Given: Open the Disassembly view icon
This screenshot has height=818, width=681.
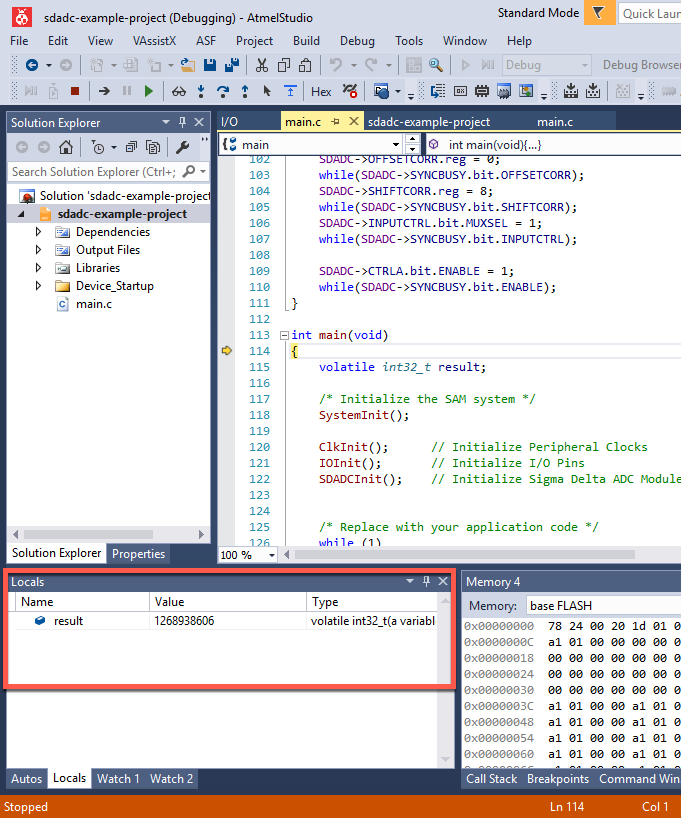Looking at the screenshot, I should (x=438, y=91).
